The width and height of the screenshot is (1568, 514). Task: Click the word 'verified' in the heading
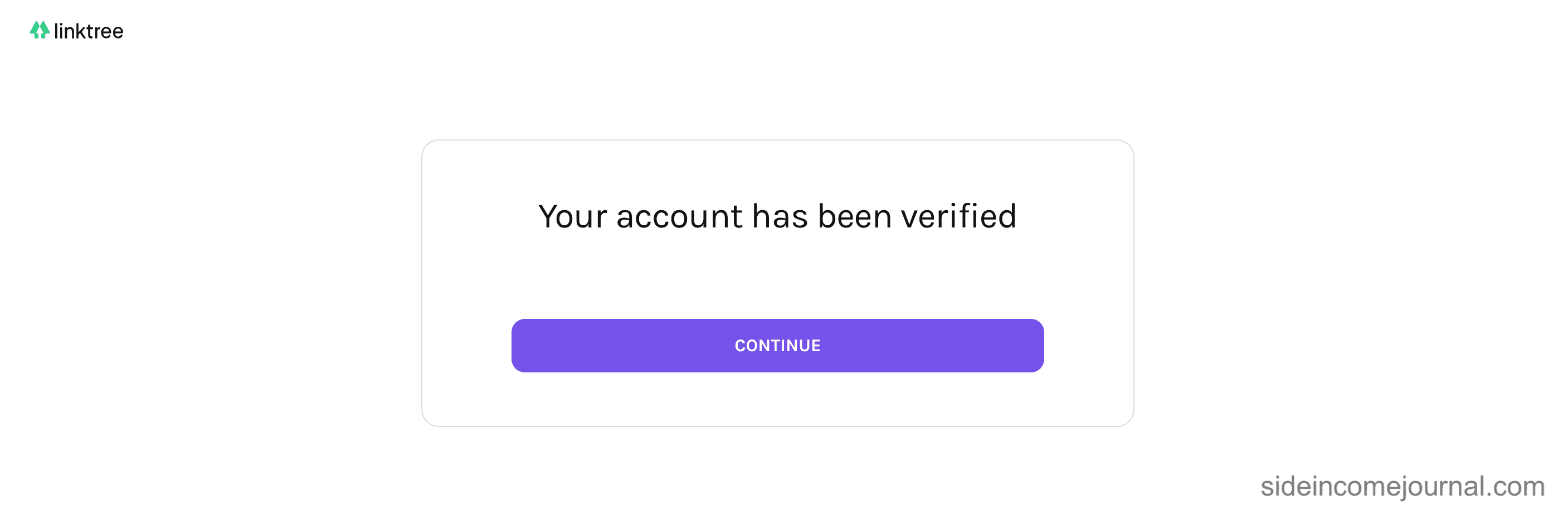(959, 216)
